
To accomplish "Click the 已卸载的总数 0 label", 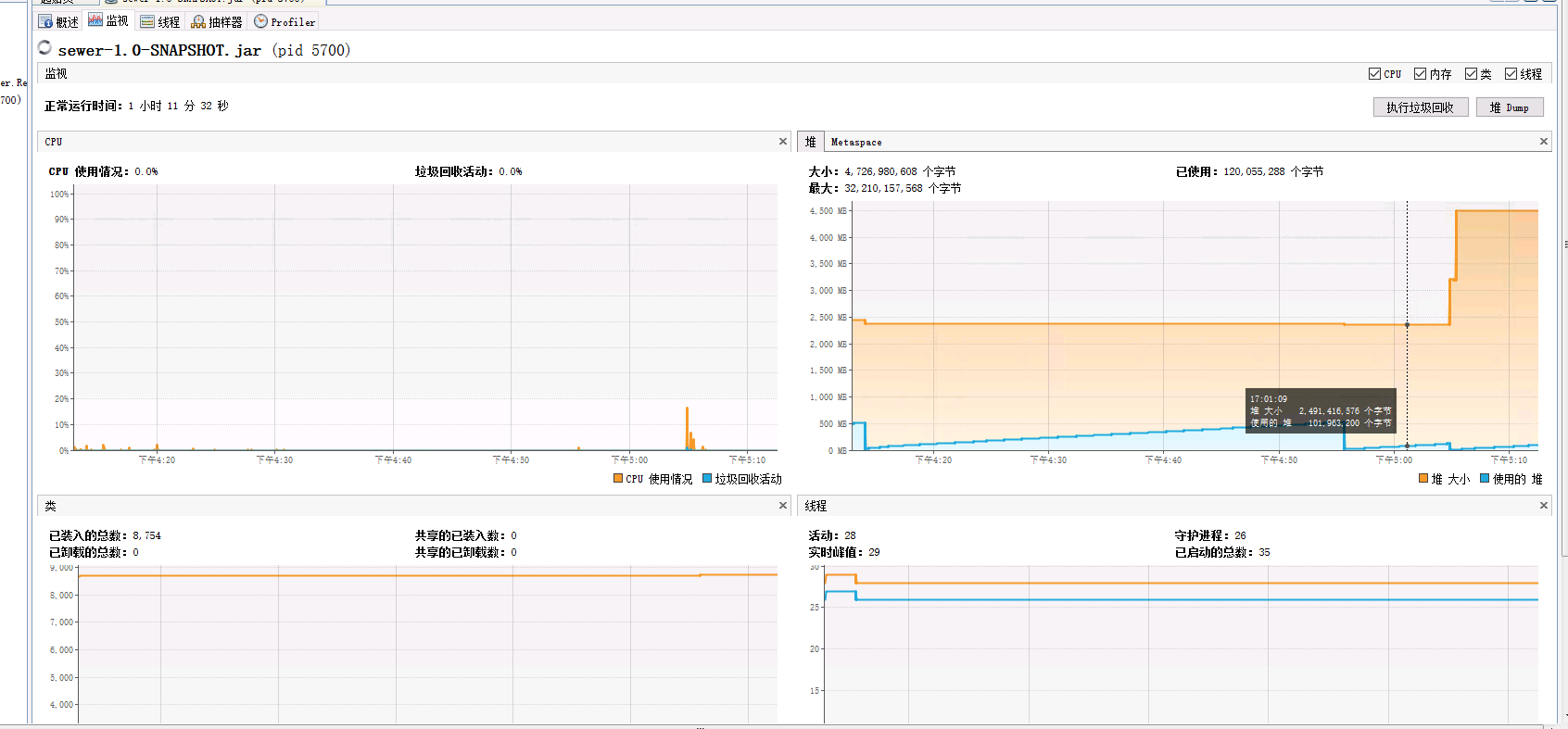I will [94, 552].
